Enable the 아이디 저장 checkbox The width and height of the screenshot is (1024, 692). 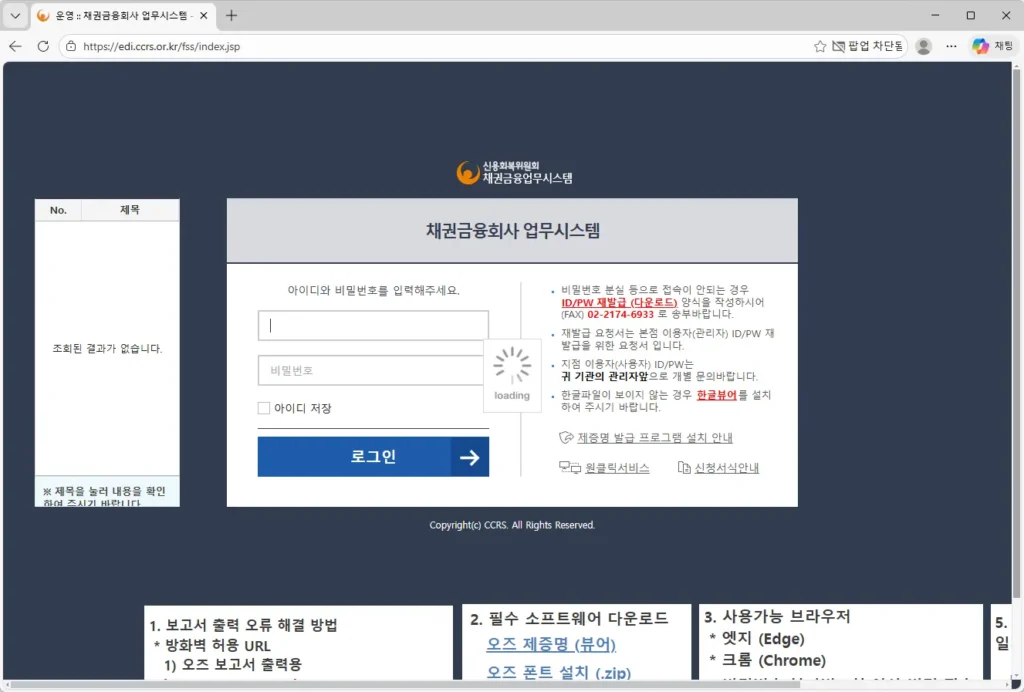click(264, 408)
